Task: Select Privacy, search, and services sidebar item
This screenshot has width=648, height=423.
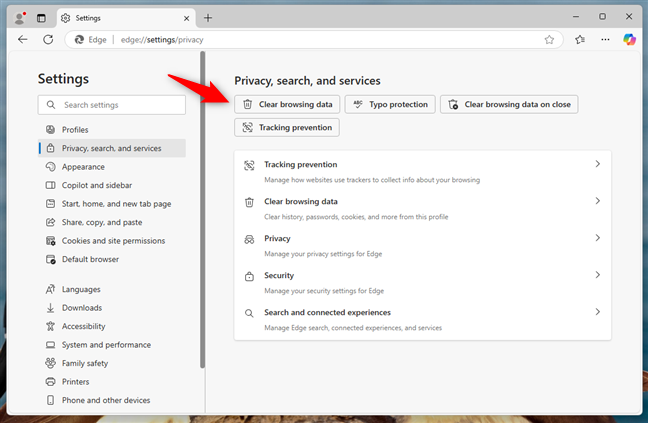Action: 112,148
